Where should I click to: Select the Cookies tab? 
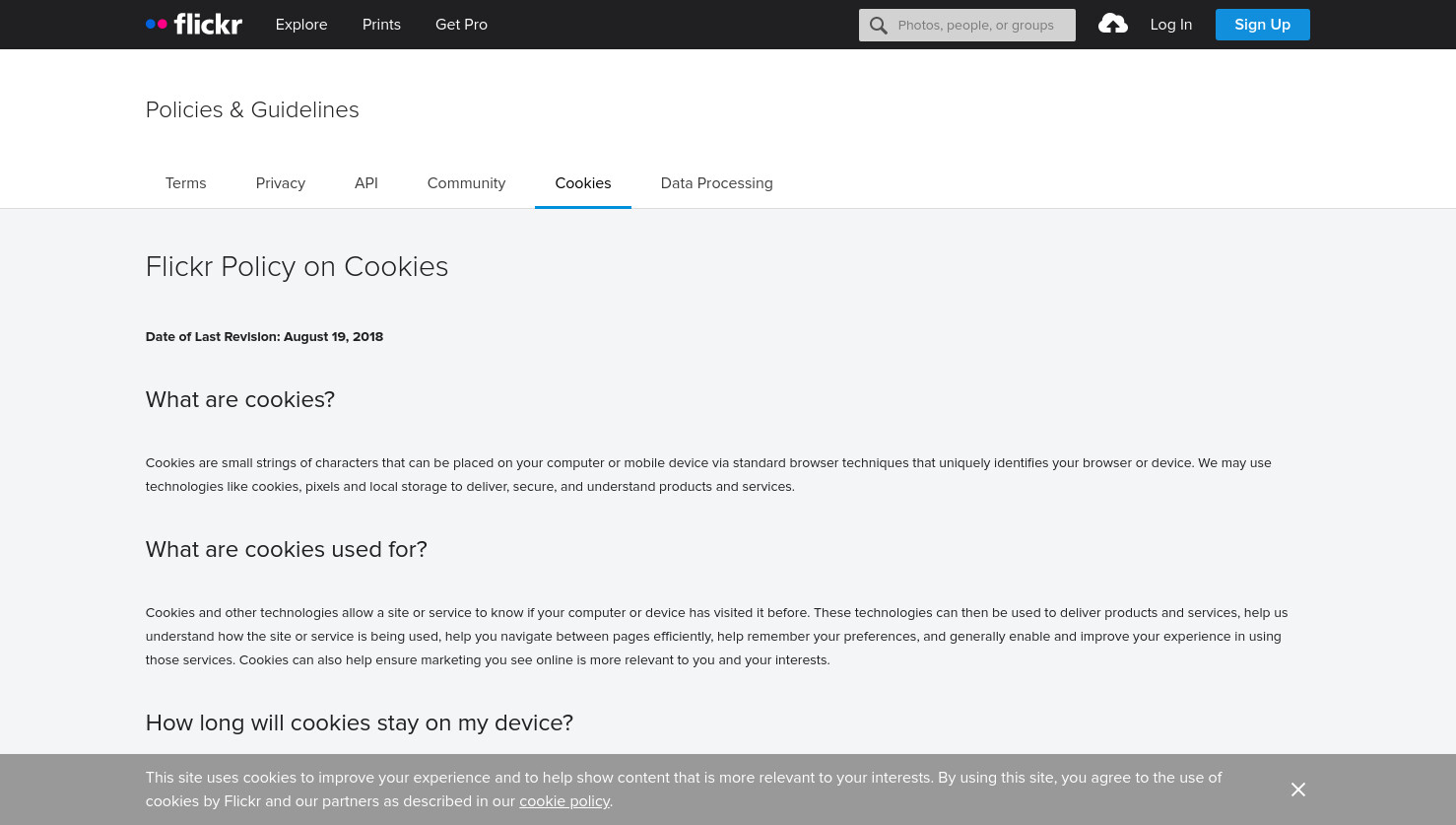point(583,183)
